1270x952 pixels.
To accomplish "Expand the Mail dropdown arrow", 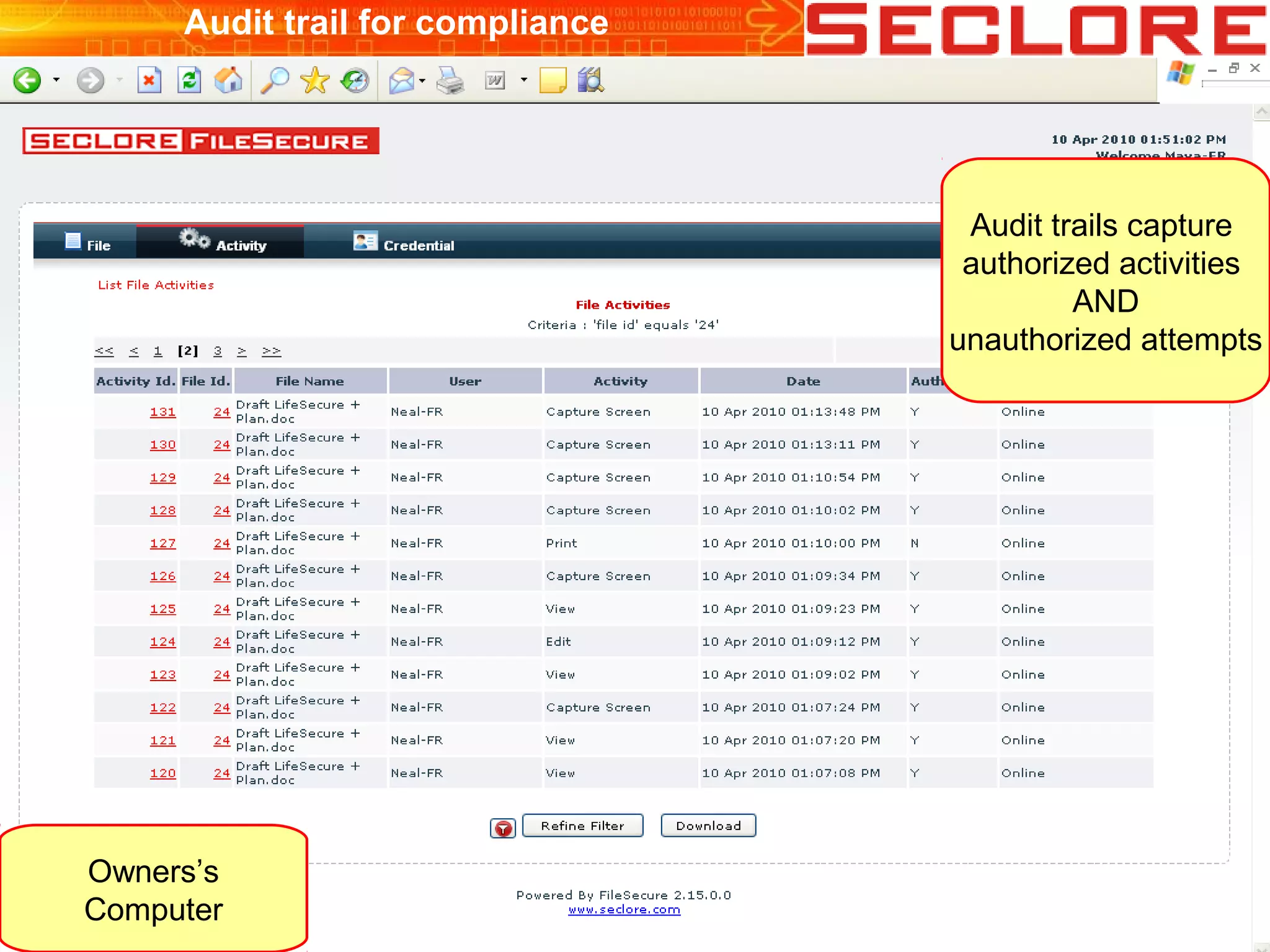I will pos(422,81).
